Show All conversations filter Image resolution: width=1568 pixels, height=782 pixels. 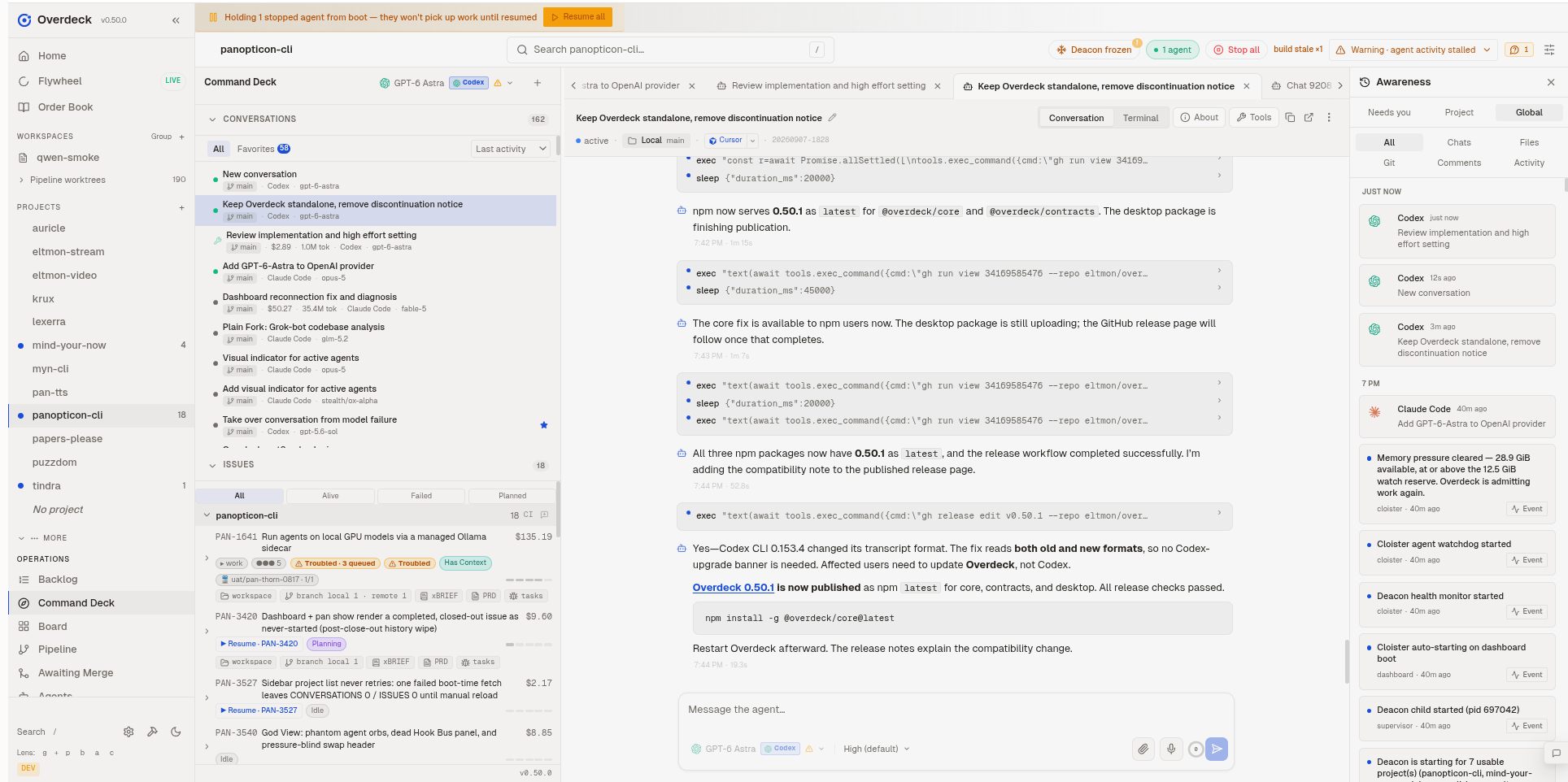[x=219, y=149]
